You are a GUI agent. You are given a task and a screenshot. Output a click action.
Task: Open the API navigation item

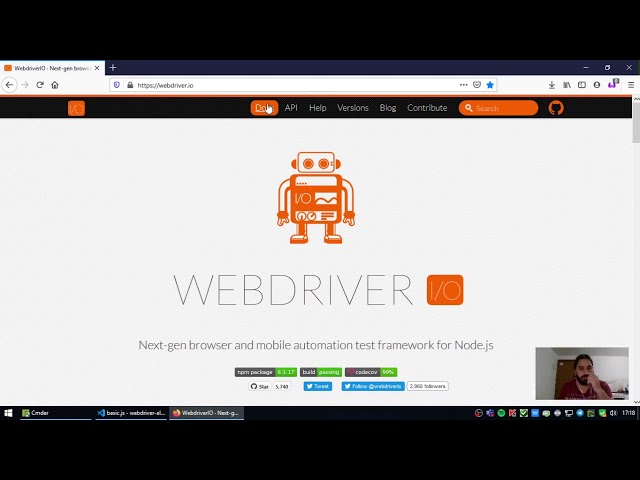pyautogui.click(x=291, y=108)
